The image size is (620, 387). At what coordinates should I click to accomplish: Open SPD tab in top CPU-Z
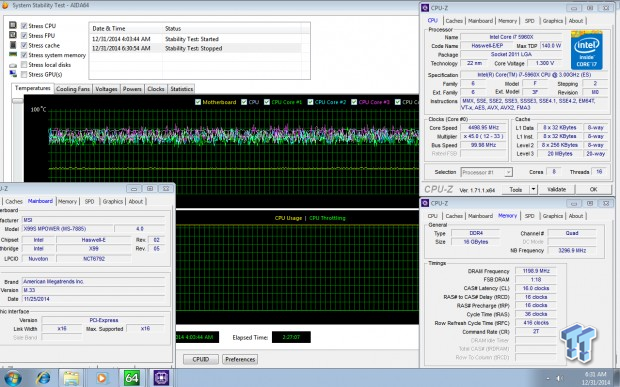pos(529,21)
